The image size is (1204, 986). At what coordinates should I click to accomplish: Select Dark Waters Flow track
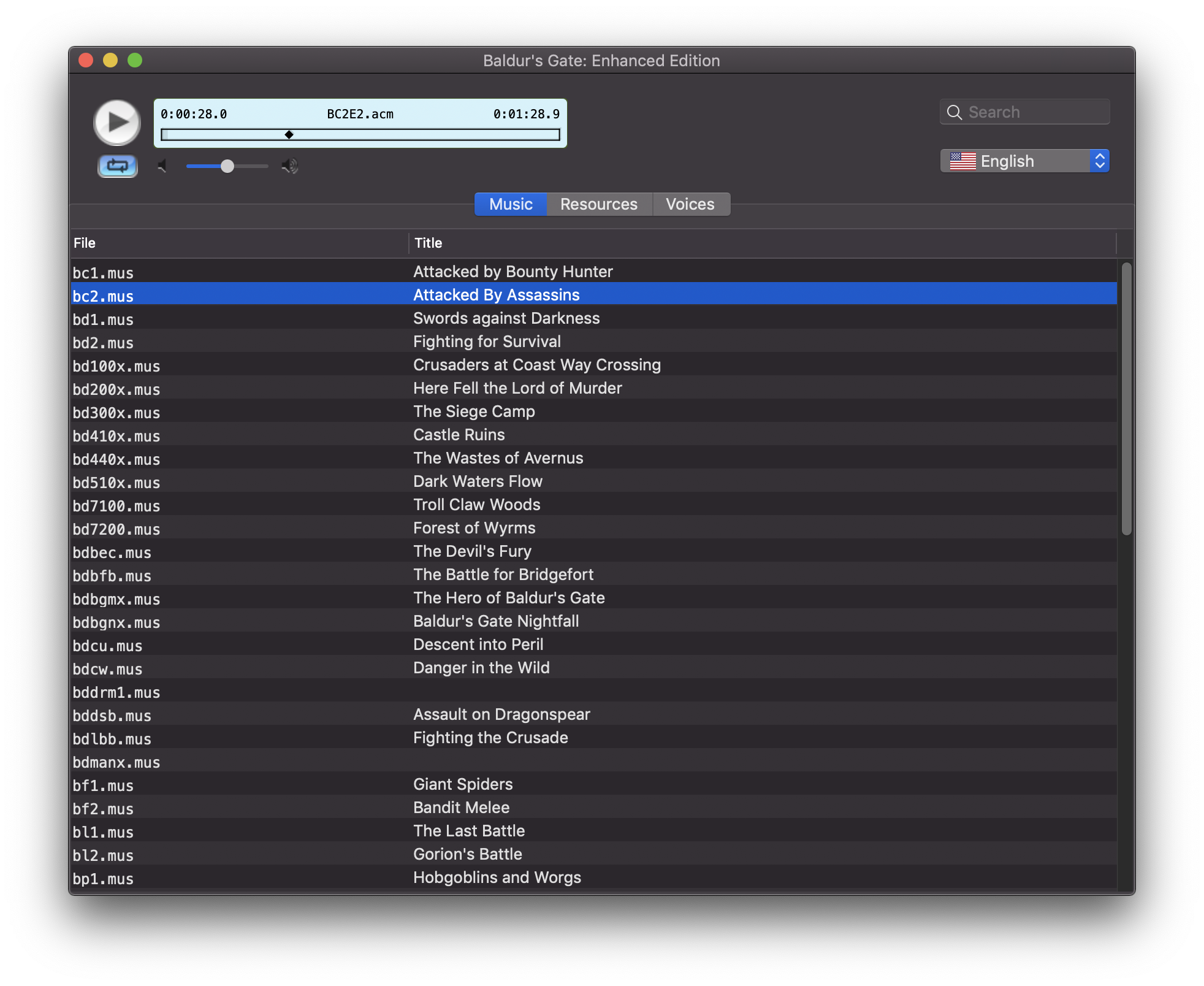click(x=593, y=481)
